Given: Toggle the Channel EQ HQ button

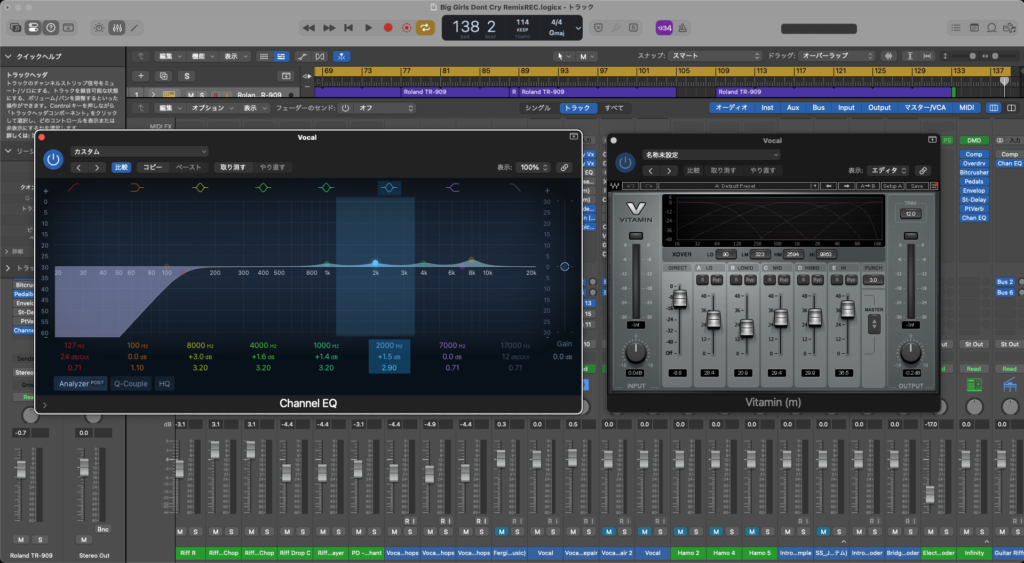Looking at the screenshot, I should (x=165, y=383).
